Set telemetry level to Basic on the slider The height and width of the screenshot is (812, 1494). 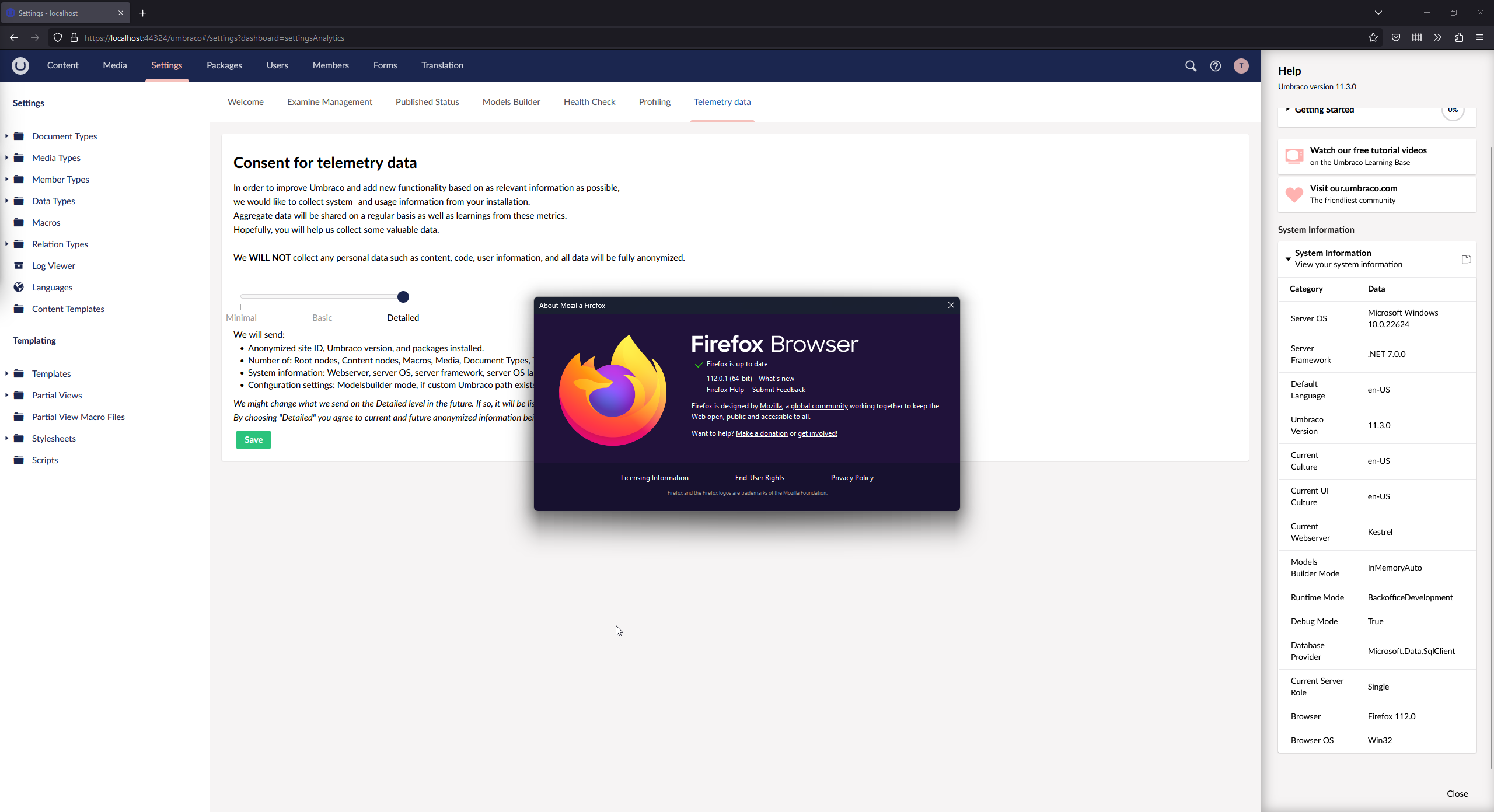[322, 296]
